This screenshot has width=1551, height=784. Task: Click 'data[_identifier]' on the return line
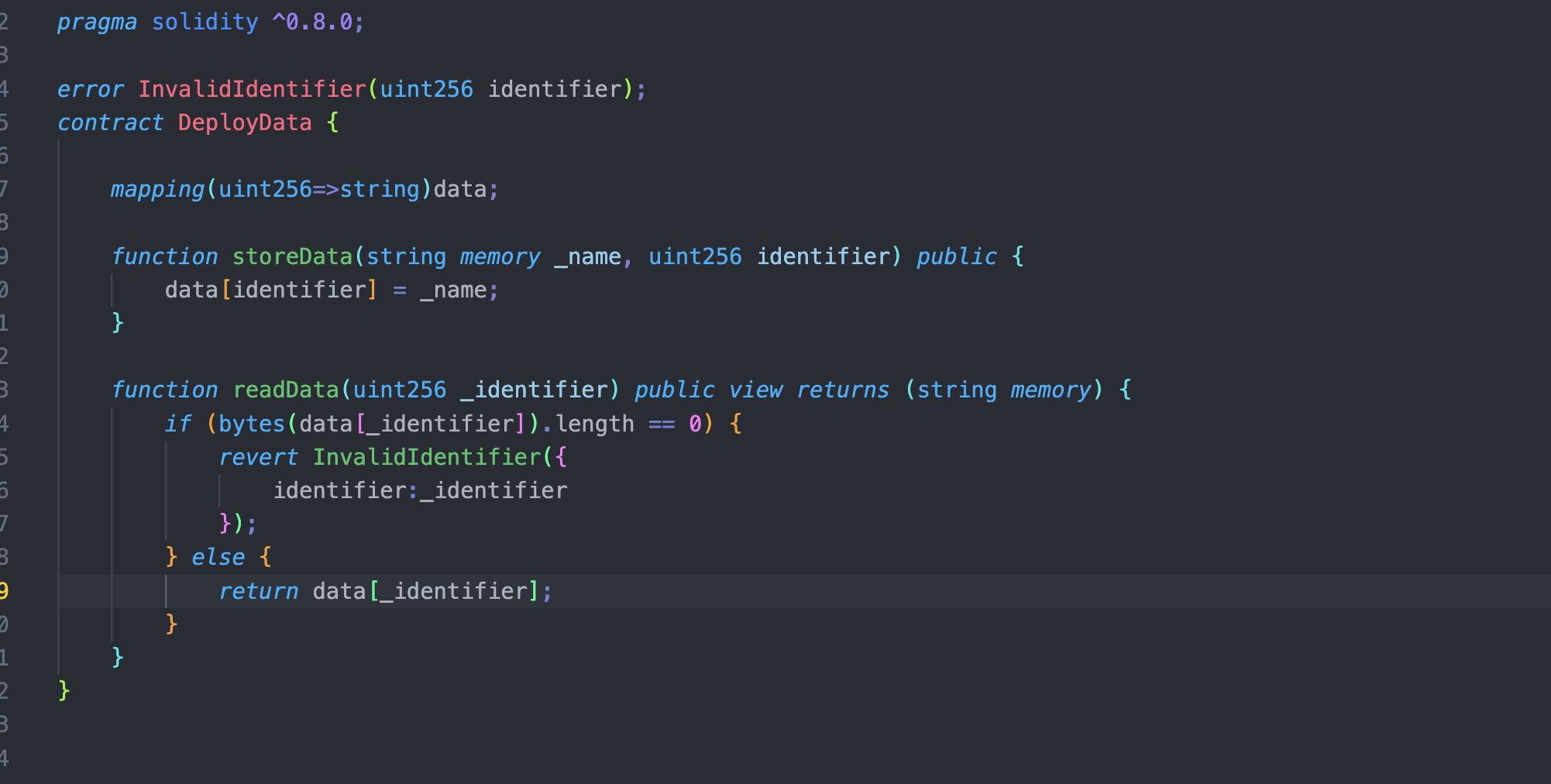pos(426,591)
